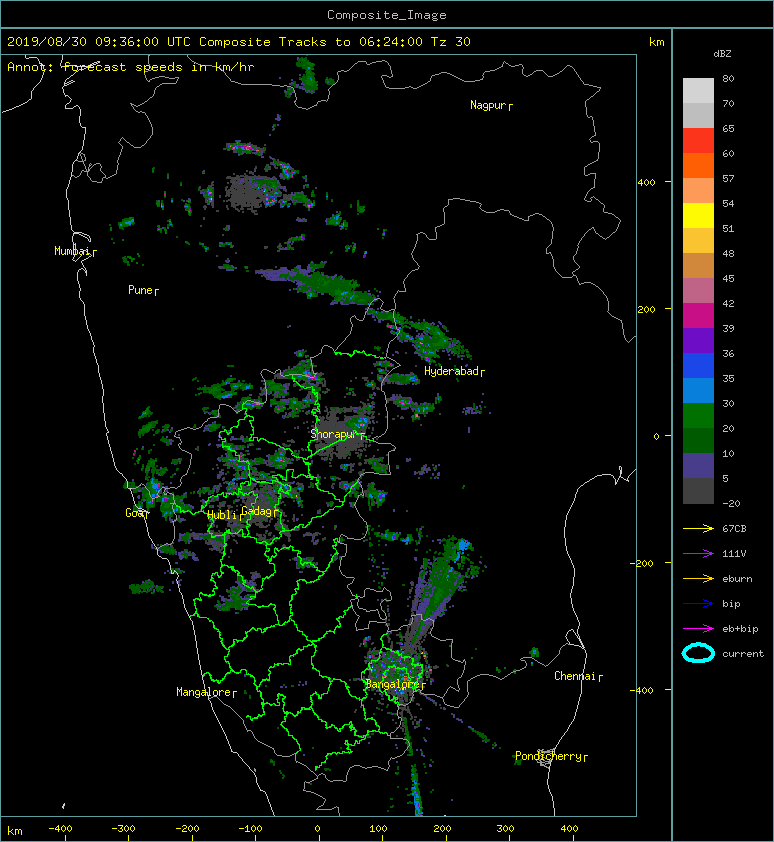The image size is (774, 842).
Task: Select the blue 36 dBZ color swatch
Action: [698, 366]
